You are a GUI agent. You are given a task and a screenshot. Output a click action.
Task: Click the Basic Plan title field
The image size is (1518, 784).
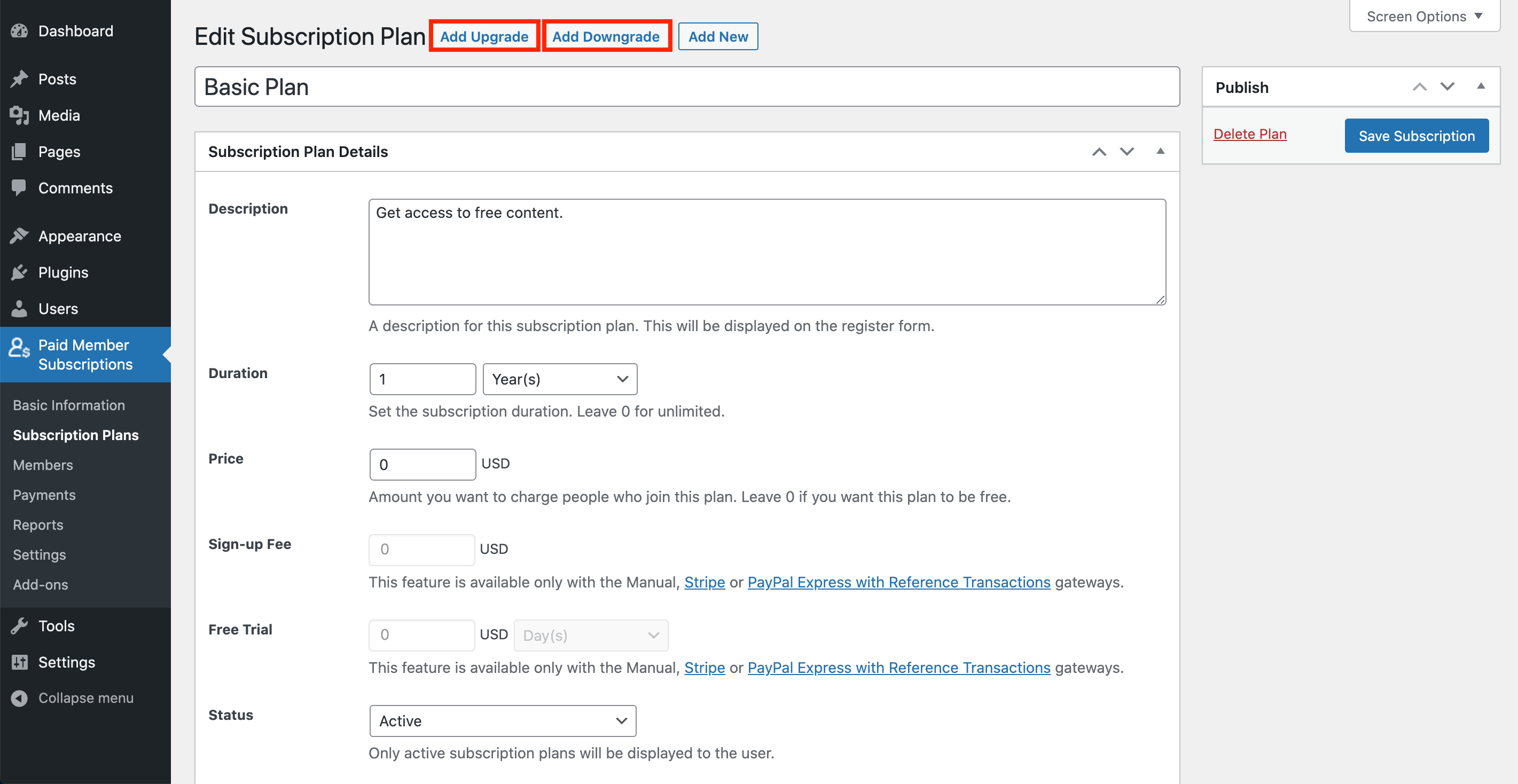tap(687, 87)
